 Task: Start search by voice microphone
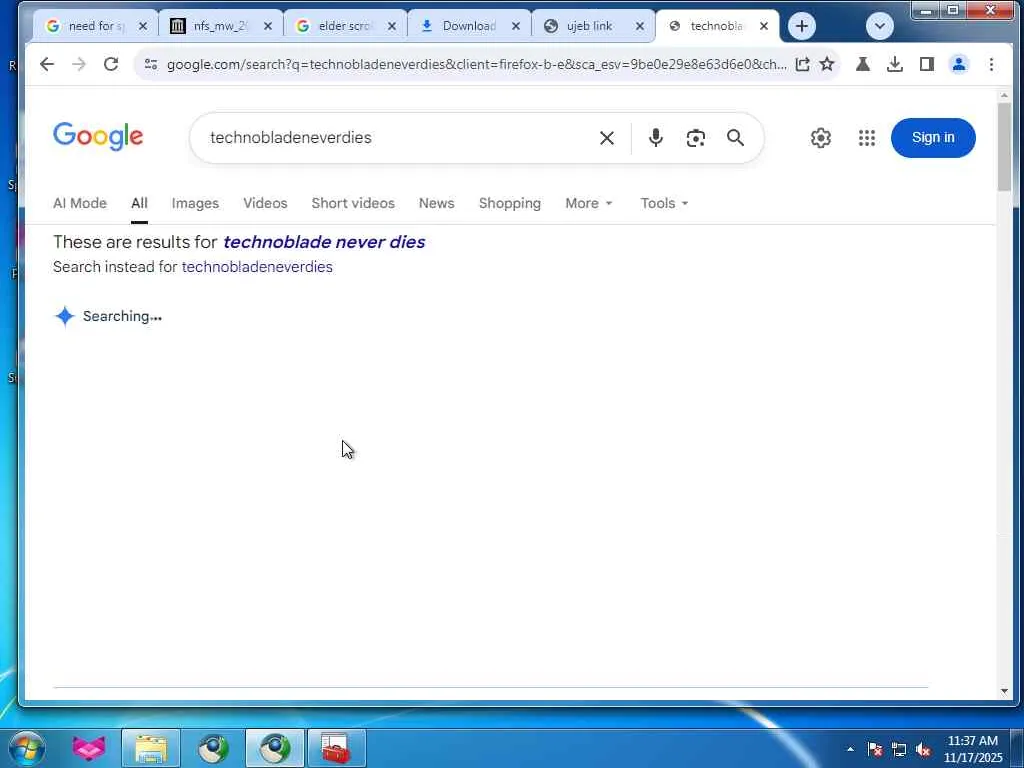pos(656,138)
